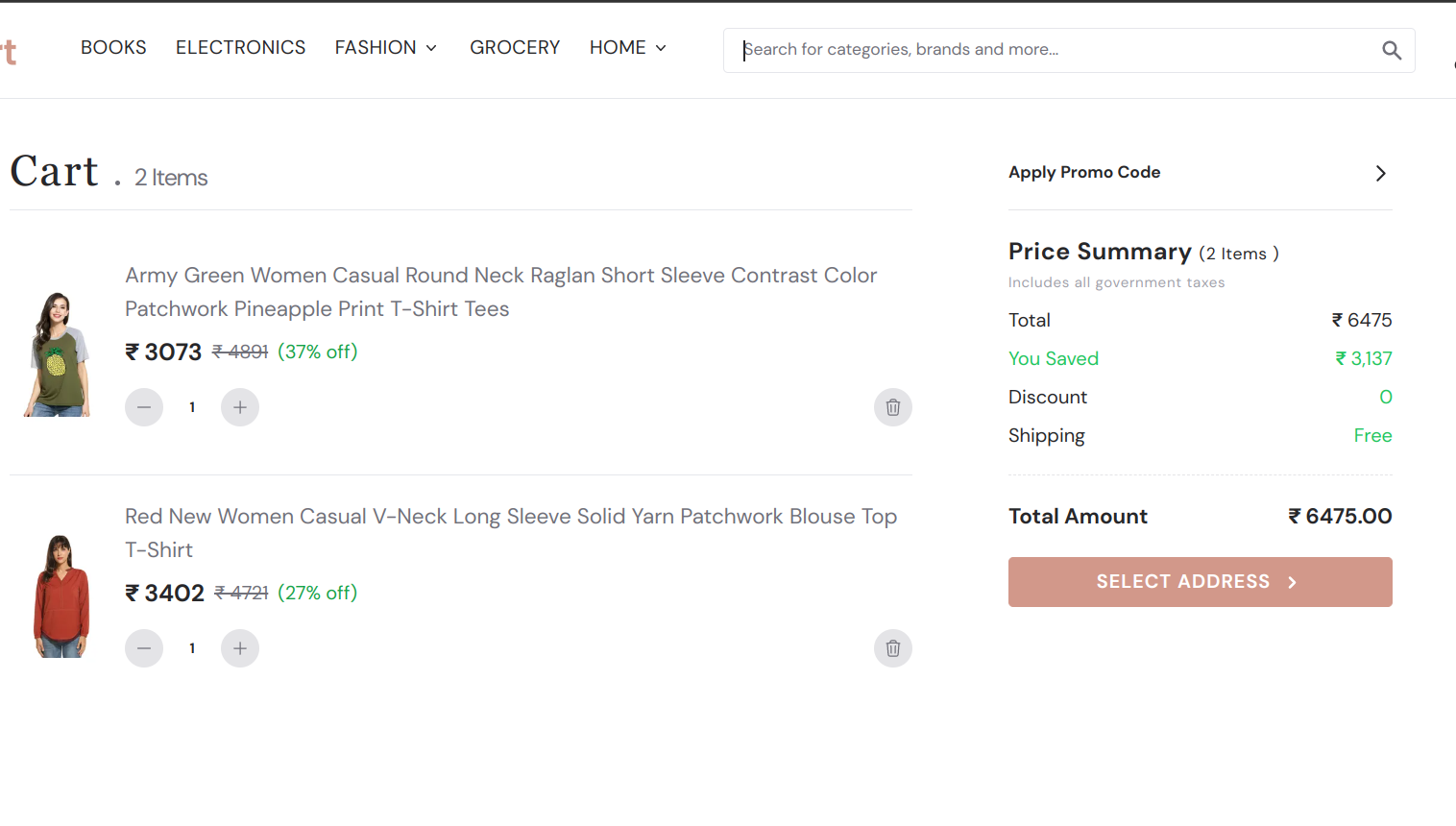1456x826 pixels.
Task: Open the Red V-Neck Blouse product title
Action: coord(511,533)
